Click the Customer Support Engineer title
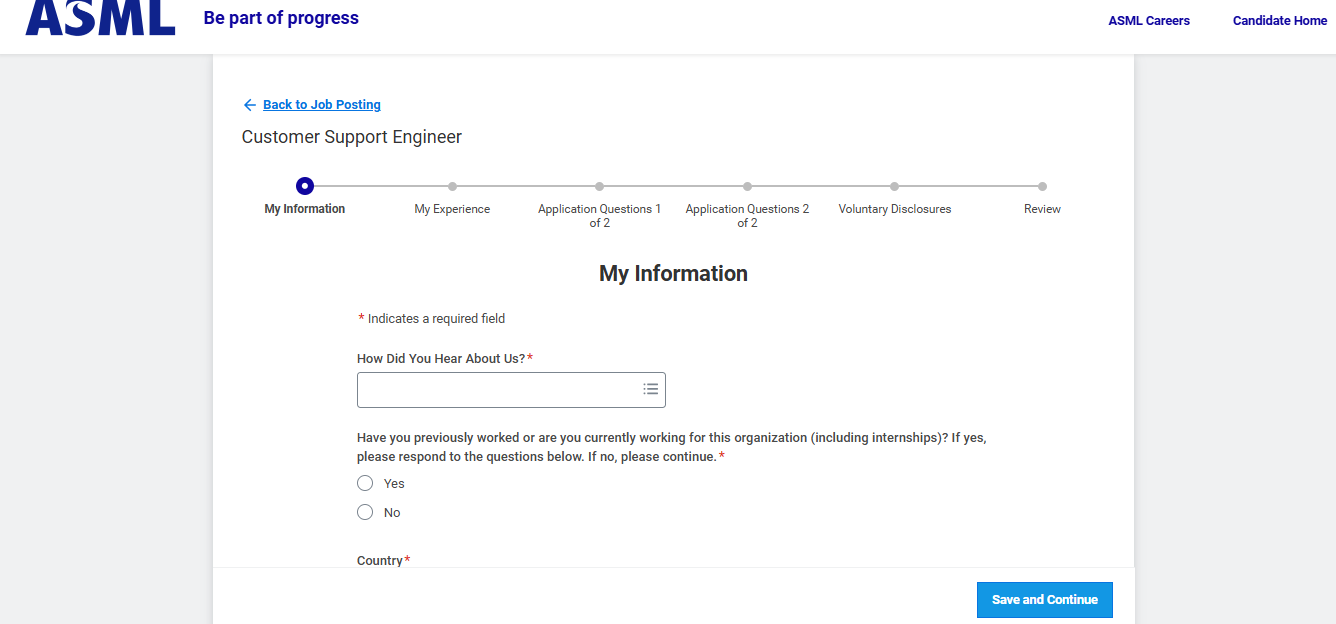Image resolution: width=1336 pixels, height=624 pixels. pos(352,137)
